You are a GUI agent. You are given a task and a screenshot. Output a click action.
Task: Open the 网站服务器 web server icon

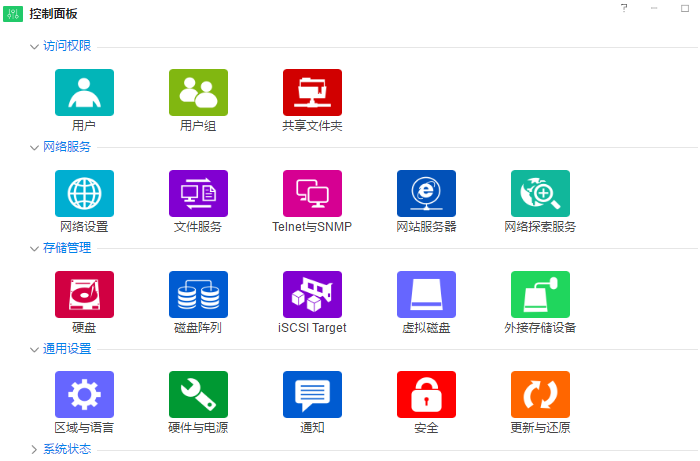[x=426, y=194]
